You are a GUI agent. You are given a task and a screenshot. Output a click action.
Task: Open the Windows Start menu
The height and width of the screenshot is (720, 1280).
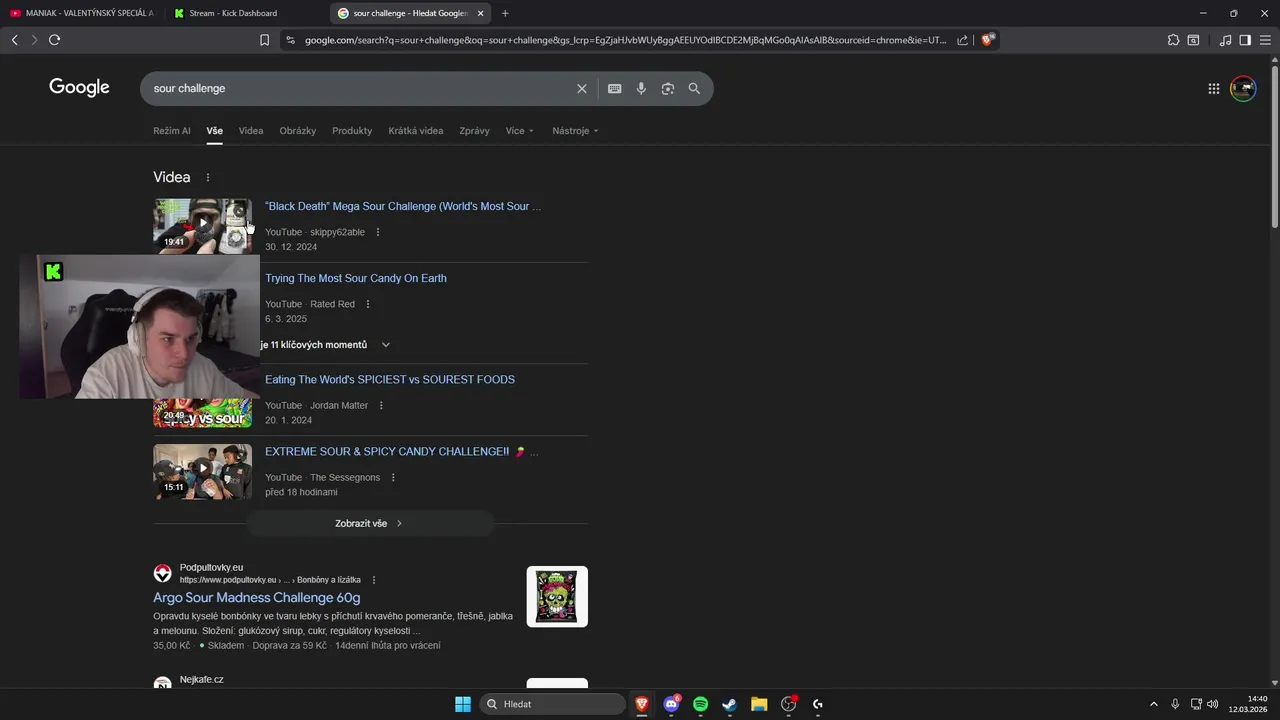[463, 704]
